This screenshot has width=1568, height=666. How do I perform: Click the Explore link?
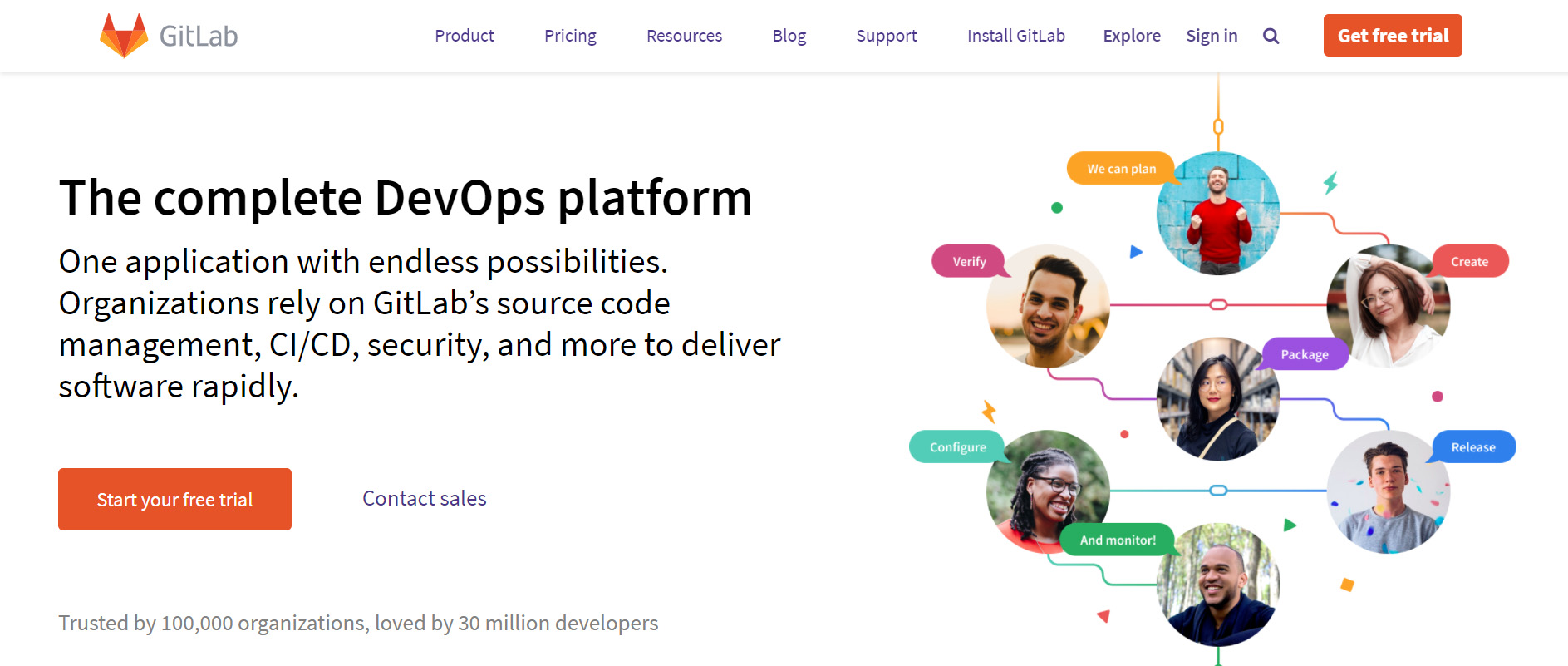click(x=1132, y=36)
